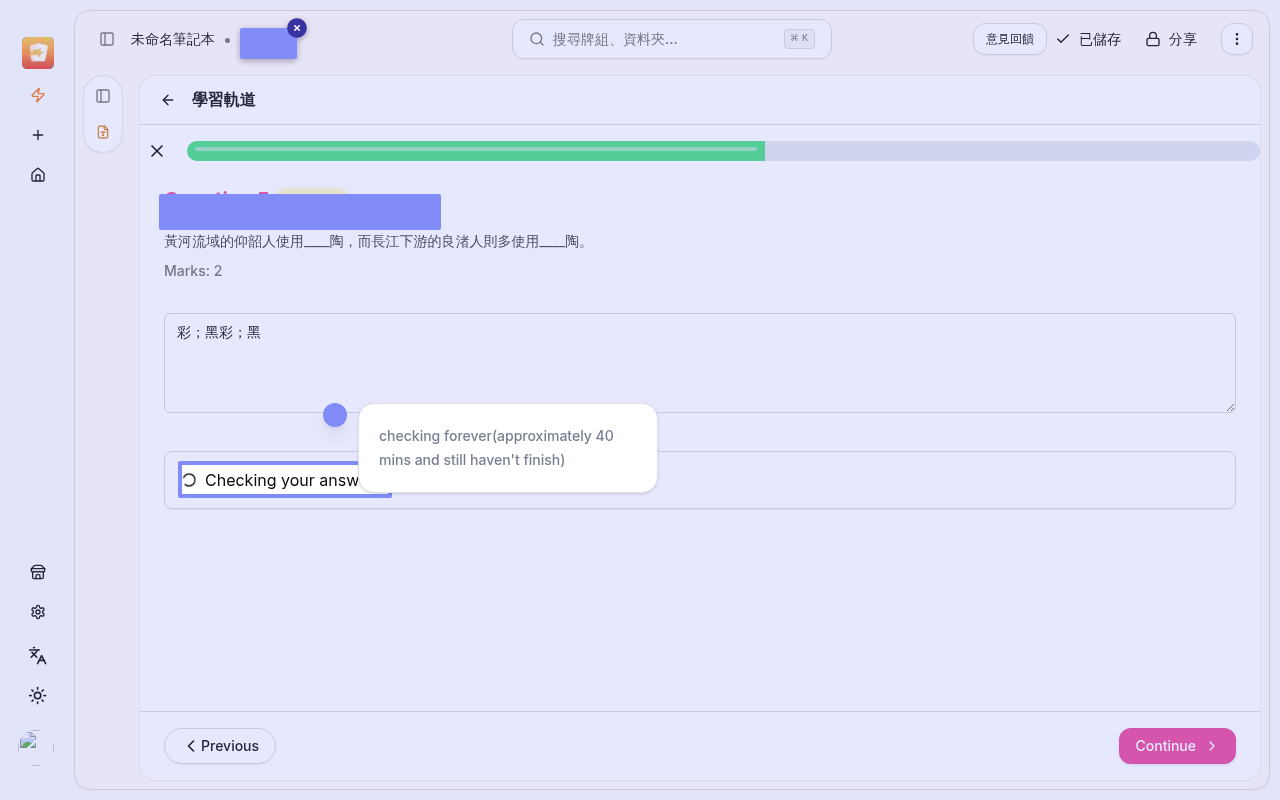Viewport: 1280px width, 800px height.
Task: Toggle the top bar sidebar panel icon
Action: (x=107, y=39)
